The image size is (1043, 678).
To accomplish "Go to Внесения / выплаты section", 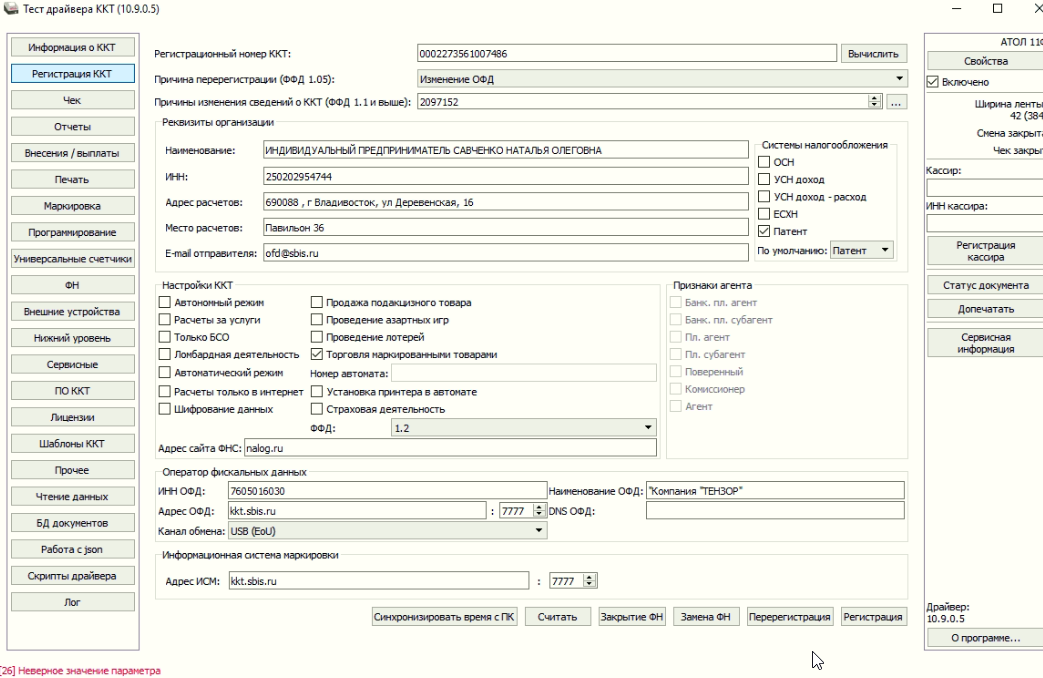I will 72,153.
